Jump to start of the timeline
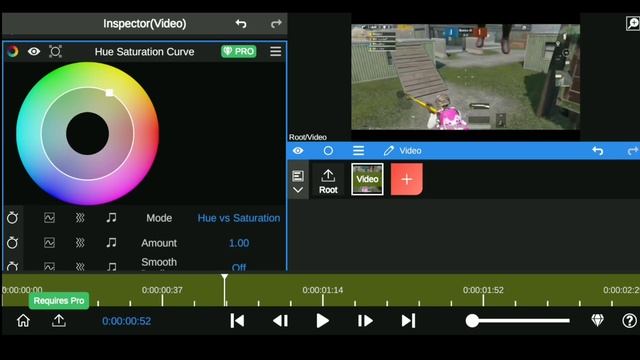The image size is (640, 360). pyautogui.click(x=237, y=321)
